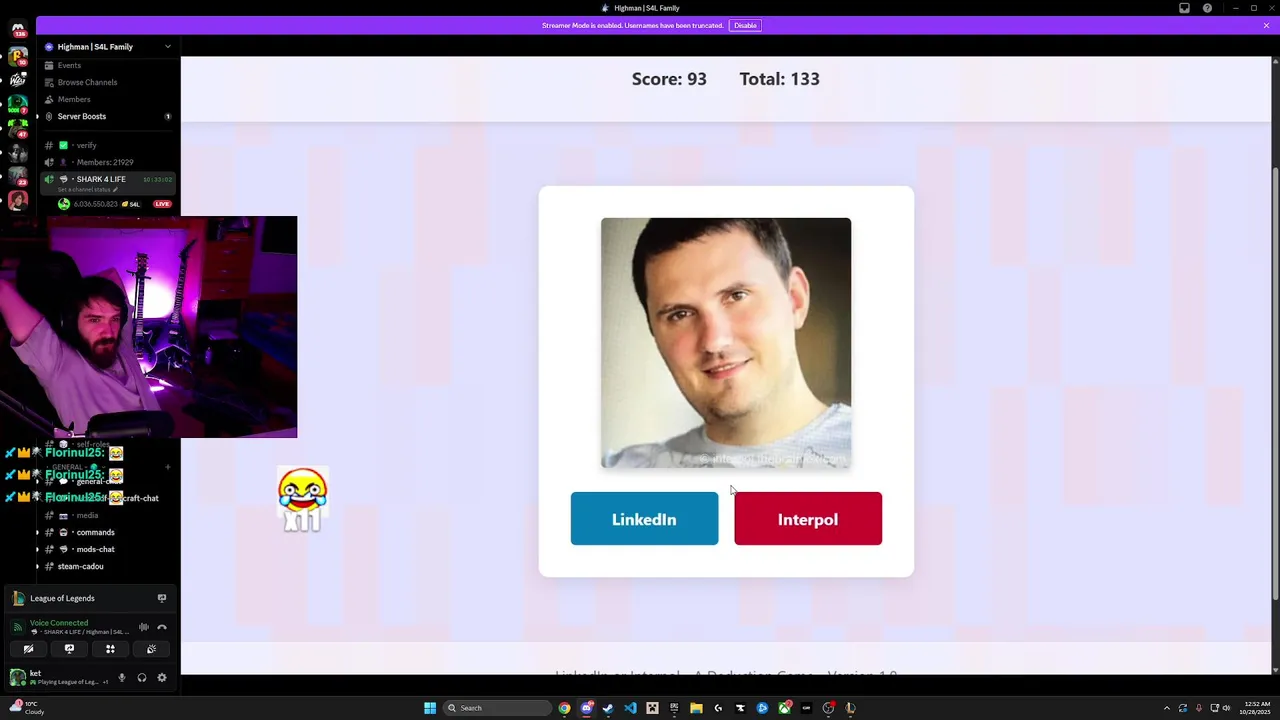Toggle noise suppression waveform icon
The image size is (1280, 720).
click(x=144, y=627)
